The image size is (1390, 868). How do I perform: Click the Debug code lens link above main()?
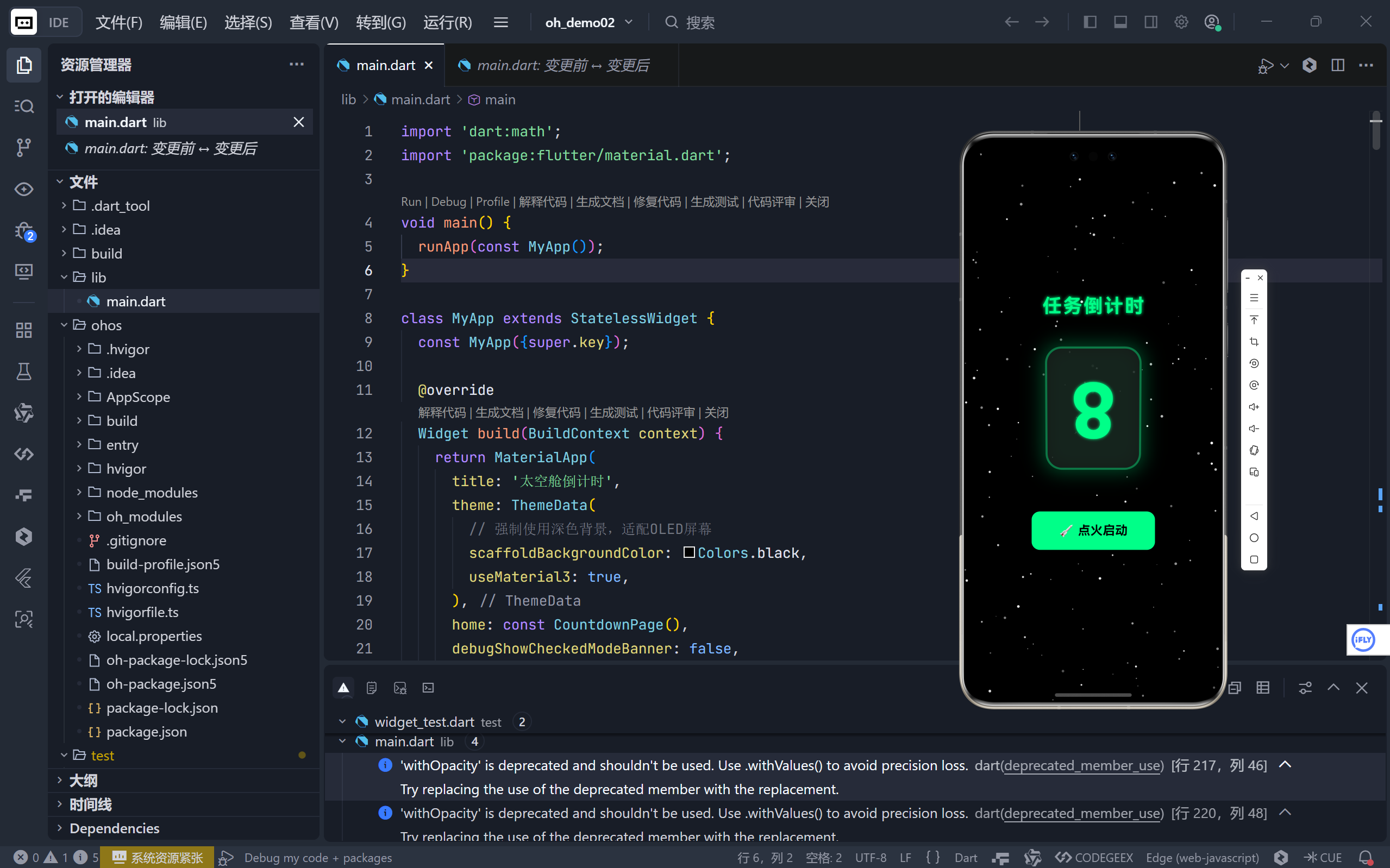pos(448,202)
